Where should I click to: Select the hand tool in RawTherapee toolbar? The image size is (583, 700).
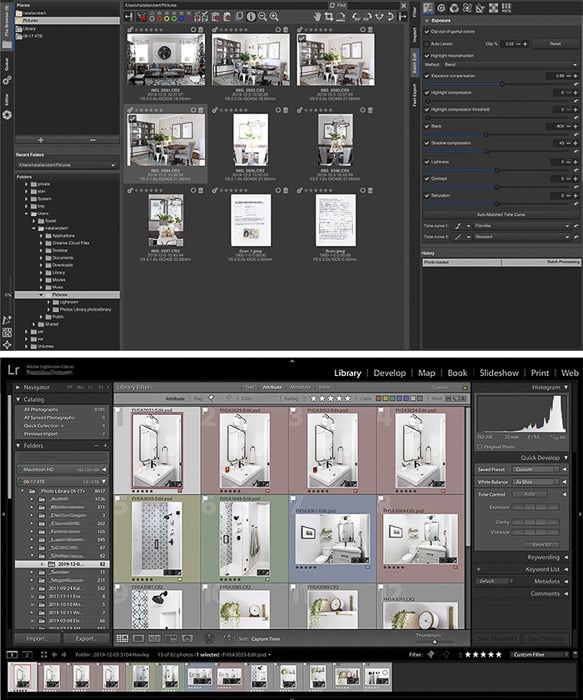[x=317, y=17]
